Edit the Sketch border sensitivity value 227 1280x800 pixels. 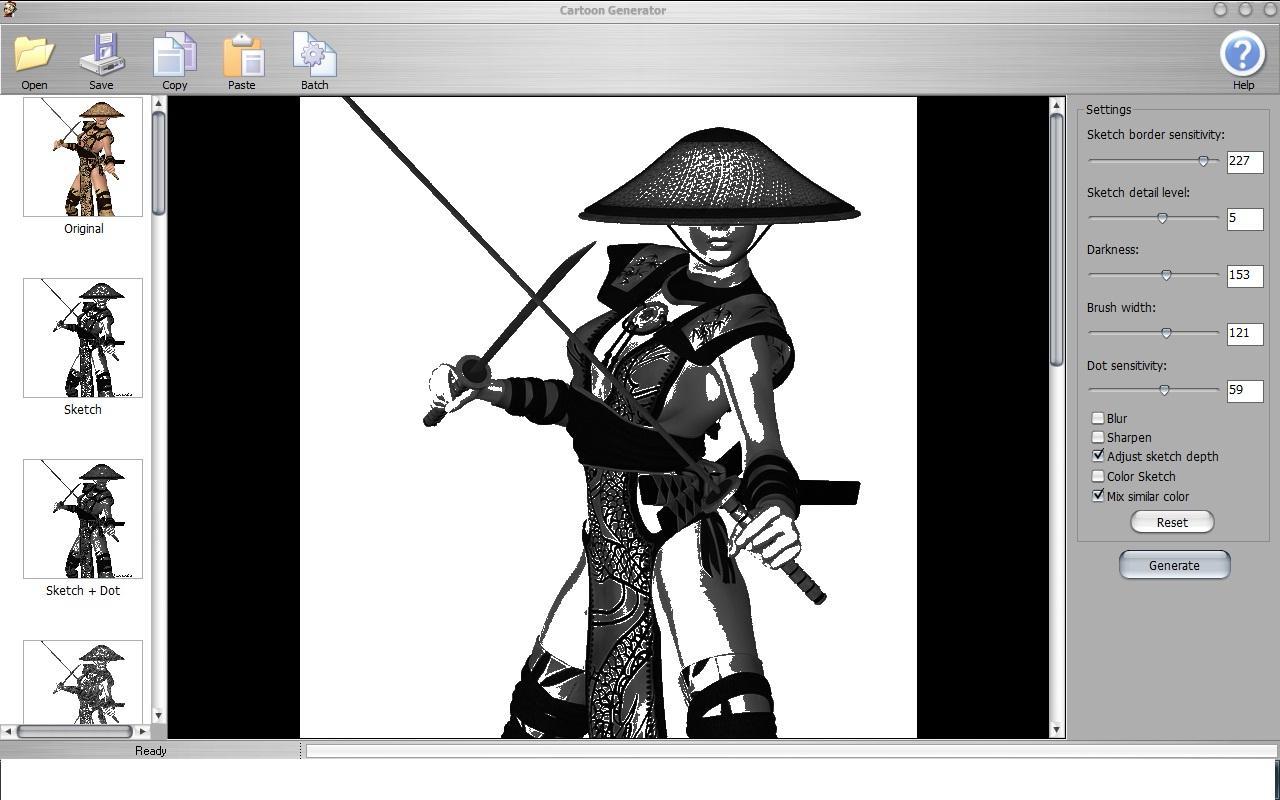pyautogui.click(x=1244, y=161)
